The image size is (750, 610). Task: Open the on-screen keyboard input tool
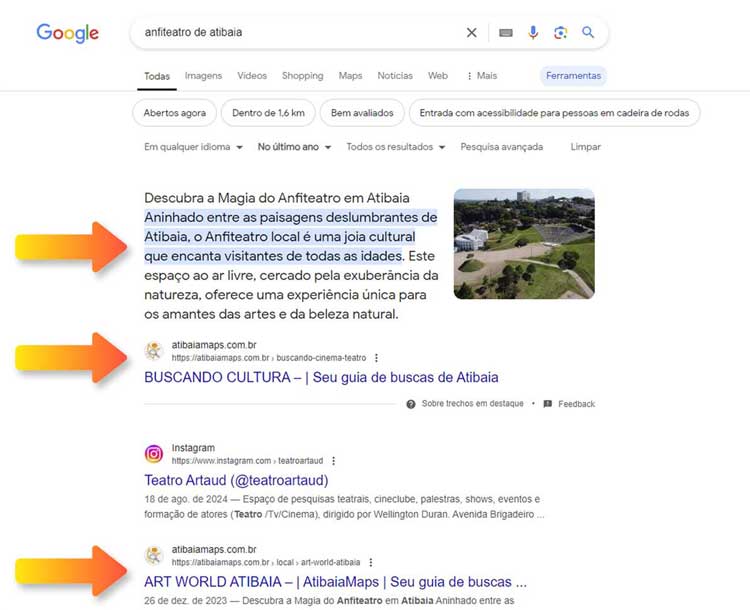506,33
